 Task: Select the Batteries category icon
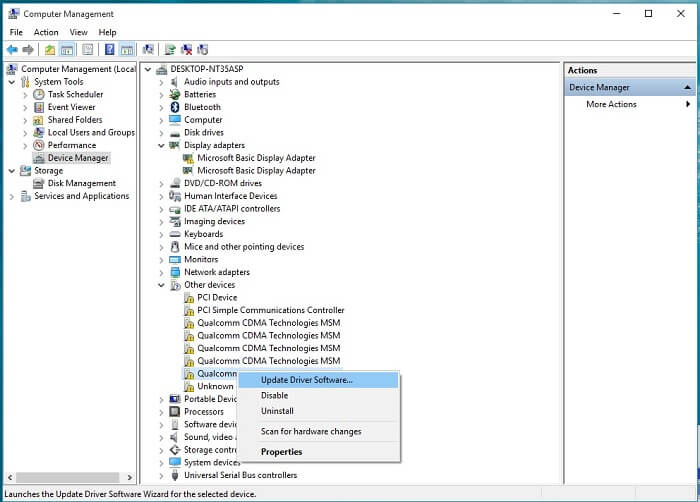point(175,94)
